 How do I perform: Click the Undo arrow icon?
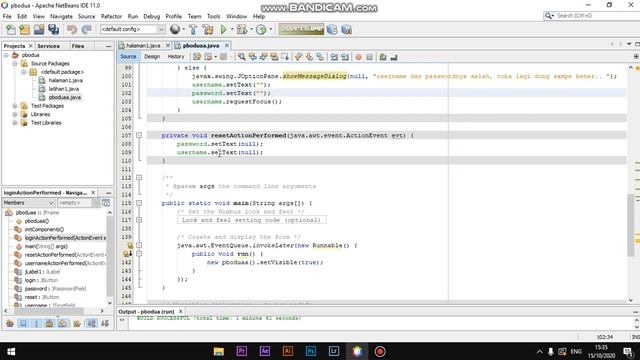[72, 29]
